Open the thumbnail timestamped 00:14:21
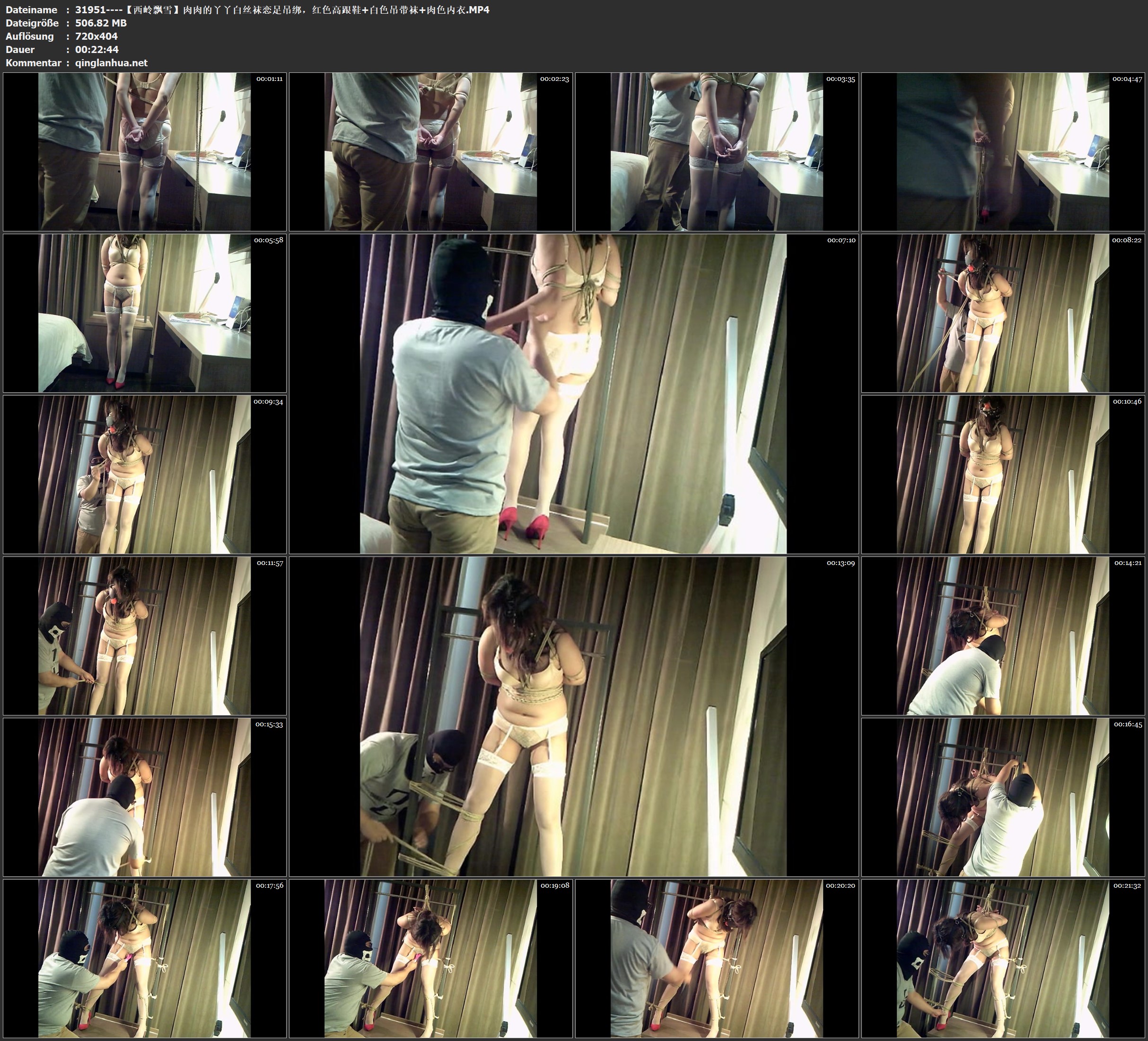Viewport: 1148px width, 1041px height. [1003, 636]
